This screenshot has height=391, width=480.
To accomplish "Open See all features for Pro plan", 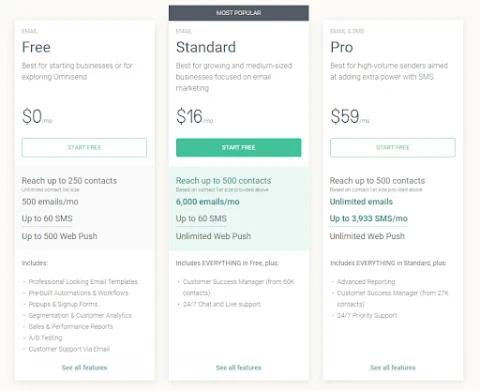I will click(x=393, y=368).
